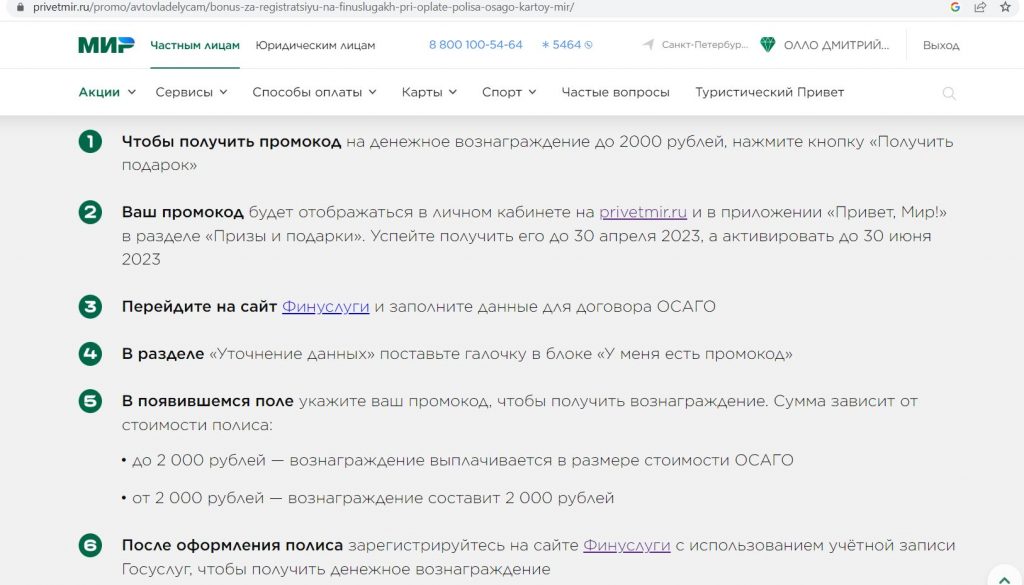Open profile ОЛЛО ДМИТРИЙ
This screenshot has height=585, width=1024.
click(x=836, y=45)
